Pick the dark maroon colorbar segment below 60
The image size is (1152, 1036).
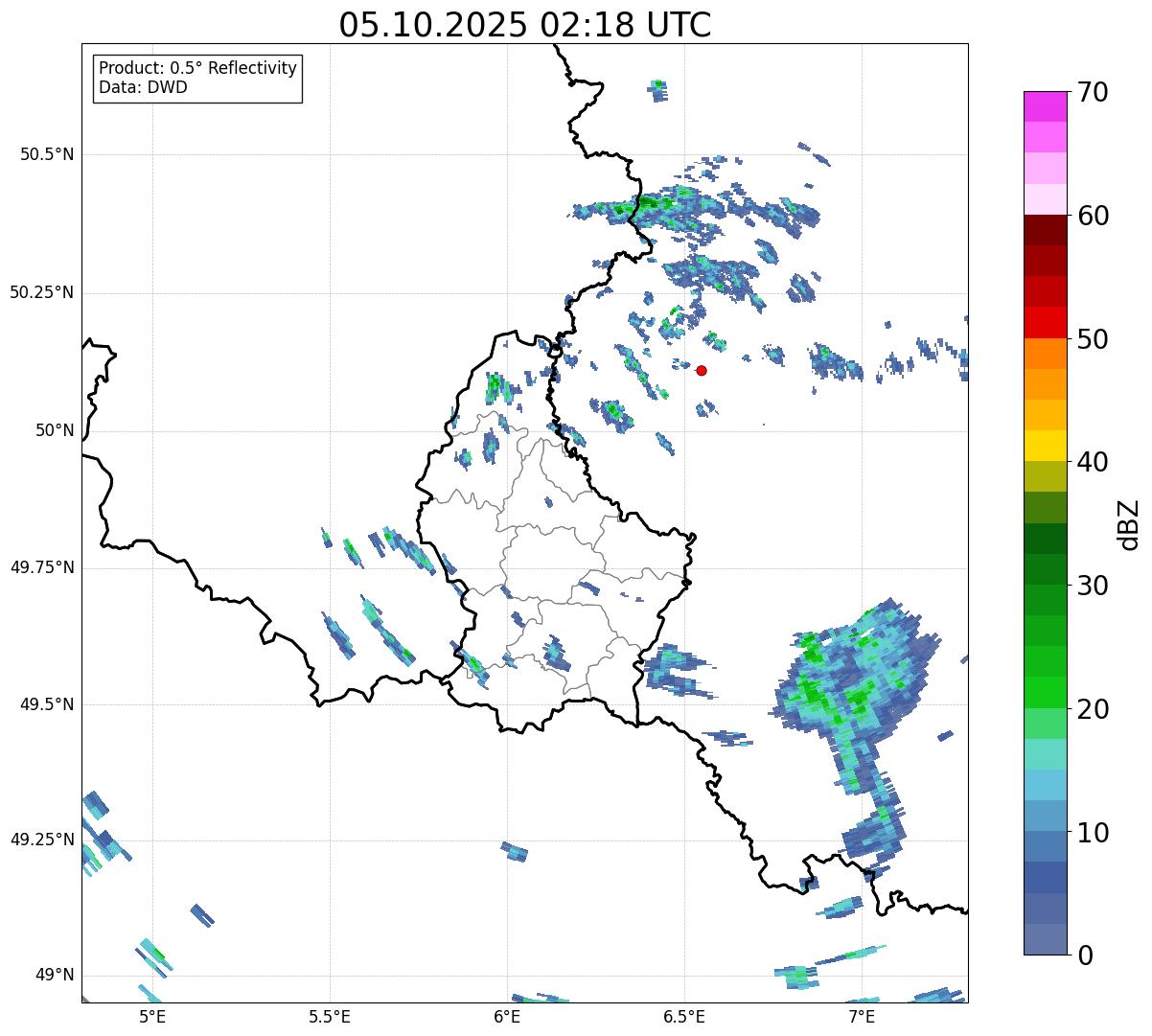[x=1046, y=230]
